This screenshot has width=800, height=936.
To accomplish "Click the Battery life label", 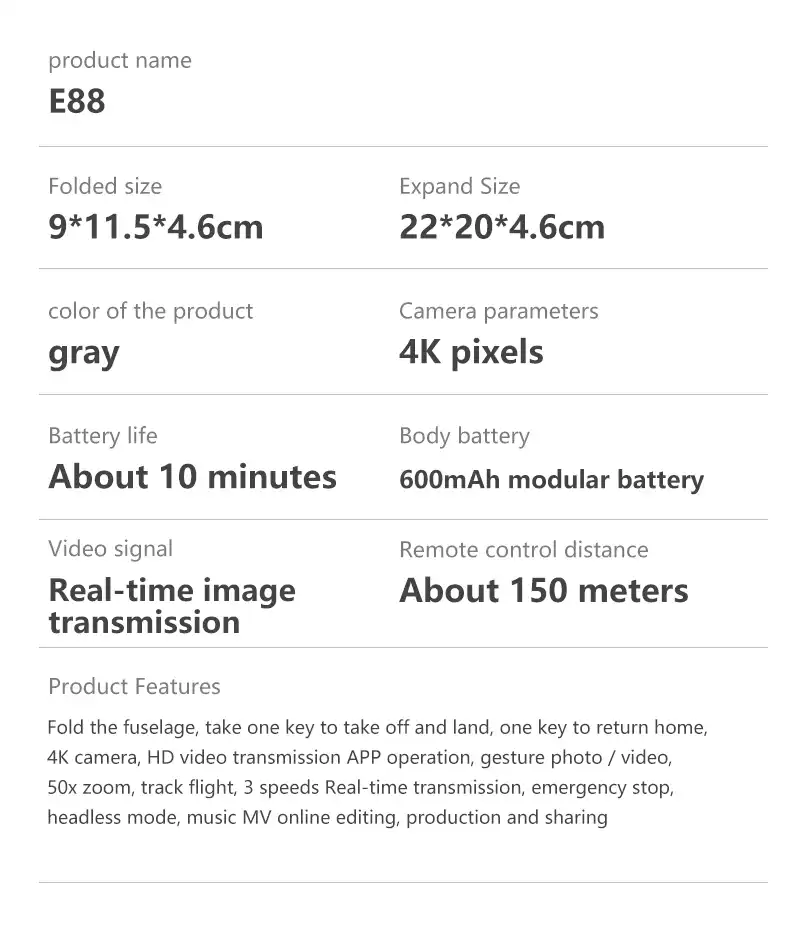I will click(x=103, y=436).
